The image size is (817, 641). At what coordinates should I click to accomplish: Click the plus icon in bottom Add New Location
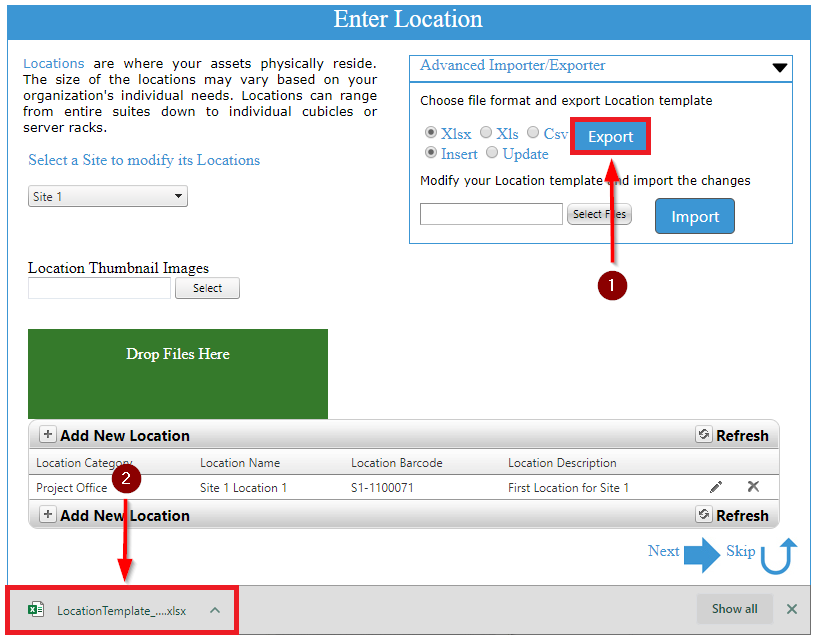[47, 514]
